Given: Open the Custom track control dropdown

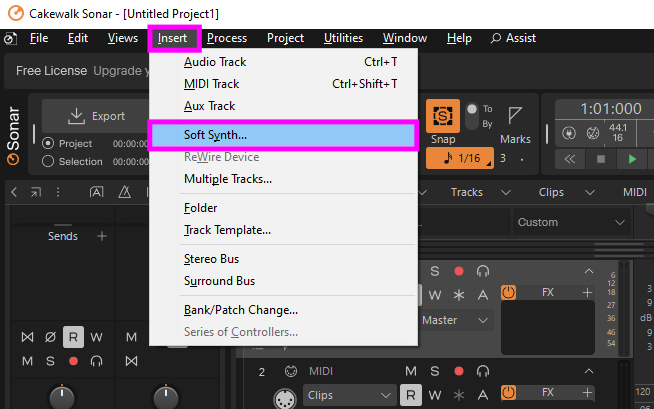Looking at the screenshot, I should click(571, 222).
